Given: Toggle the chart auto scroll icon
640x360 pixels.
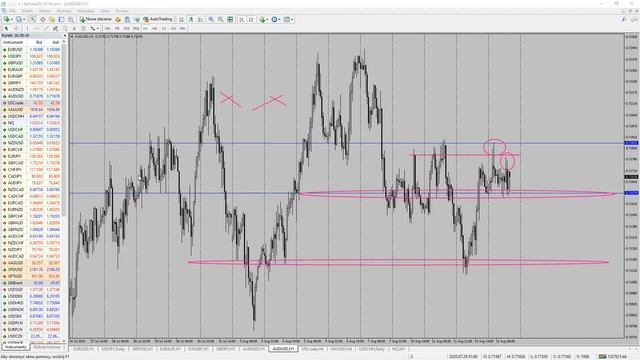Looking at the screenshot, I should [242, 19].
